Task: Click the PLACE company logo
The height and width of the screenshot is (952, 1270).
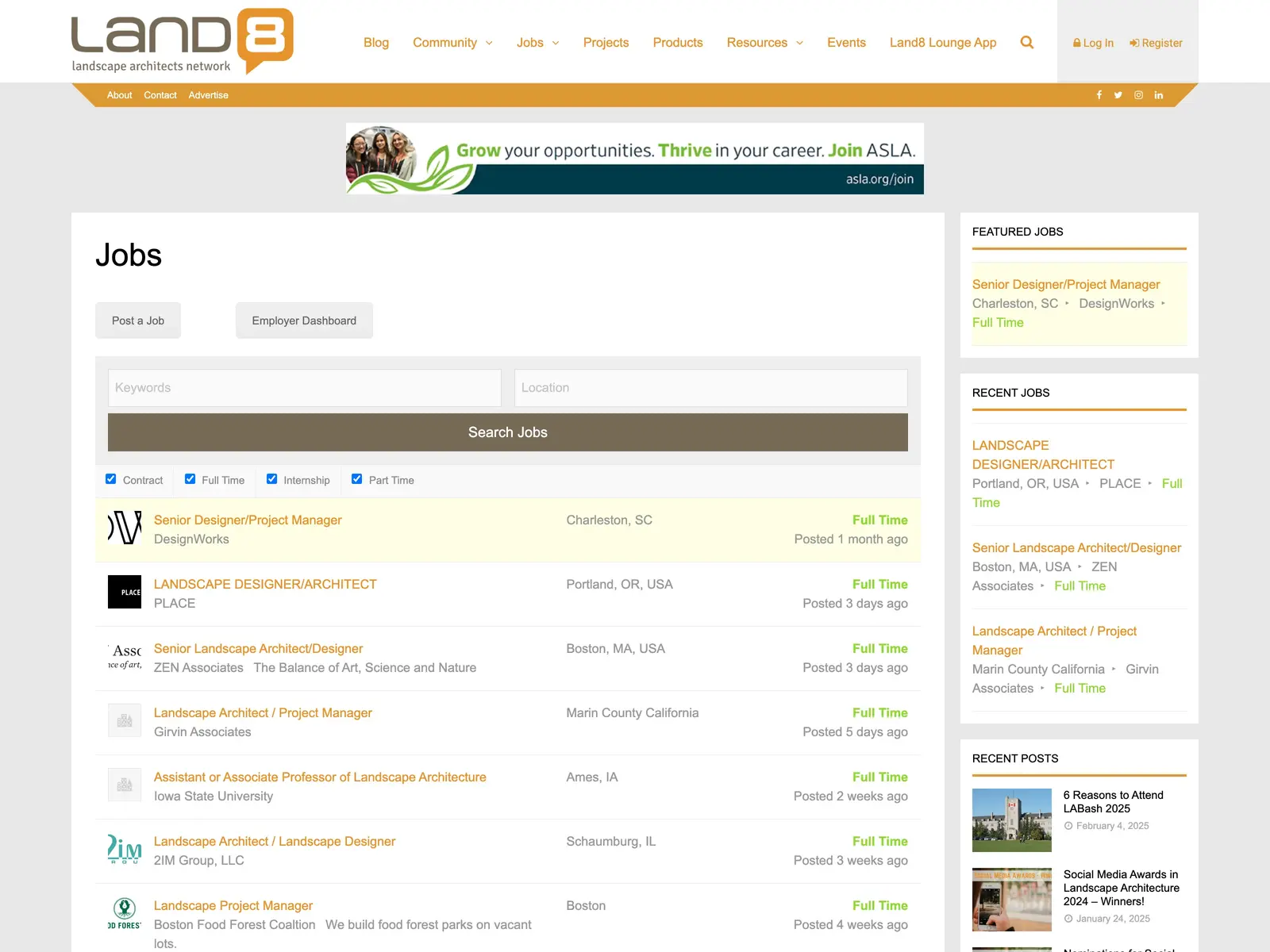Action: pos(125,592)
